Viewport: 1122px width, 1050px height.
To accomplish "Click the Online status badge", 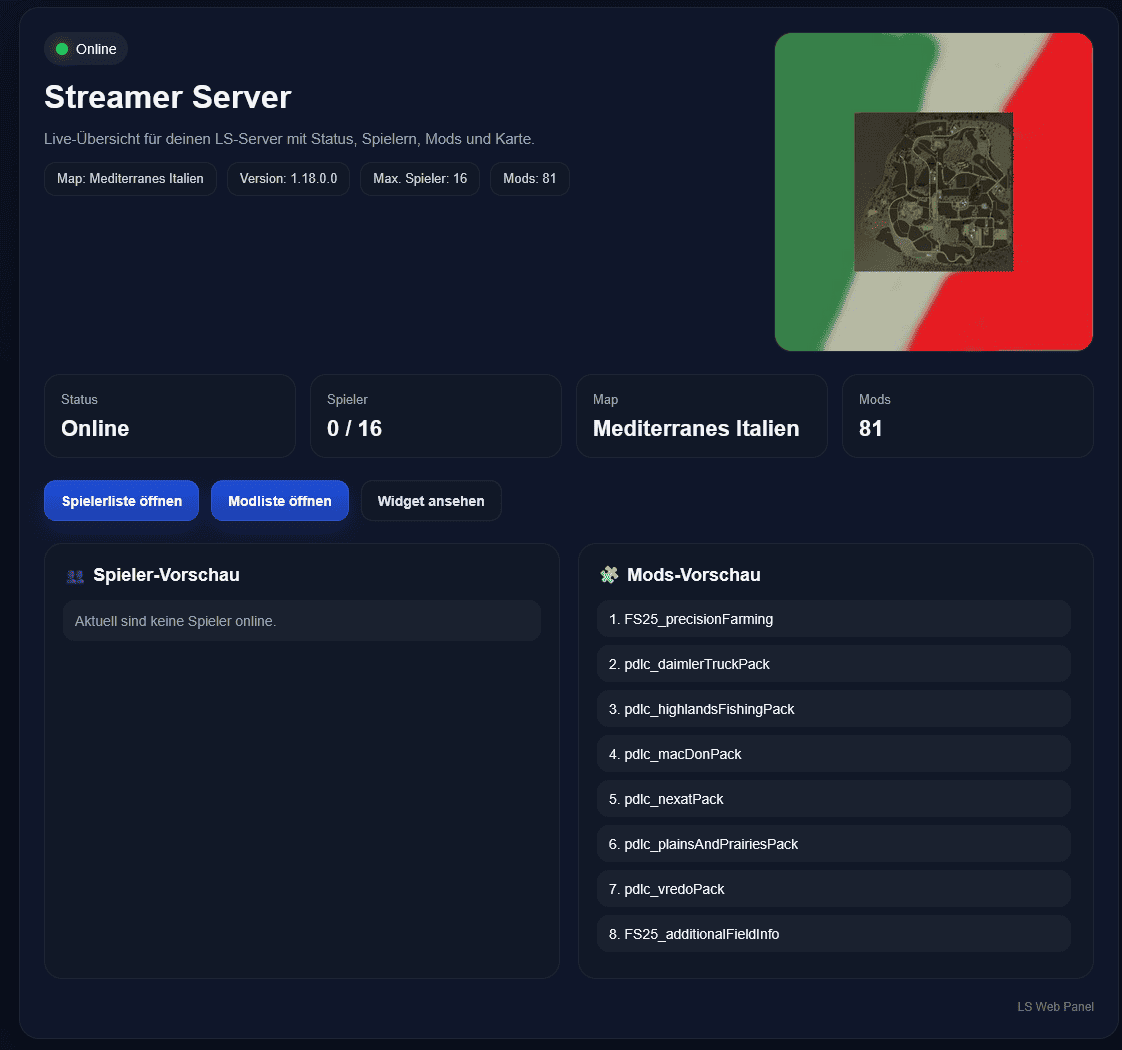I will [x=86, y=49].
